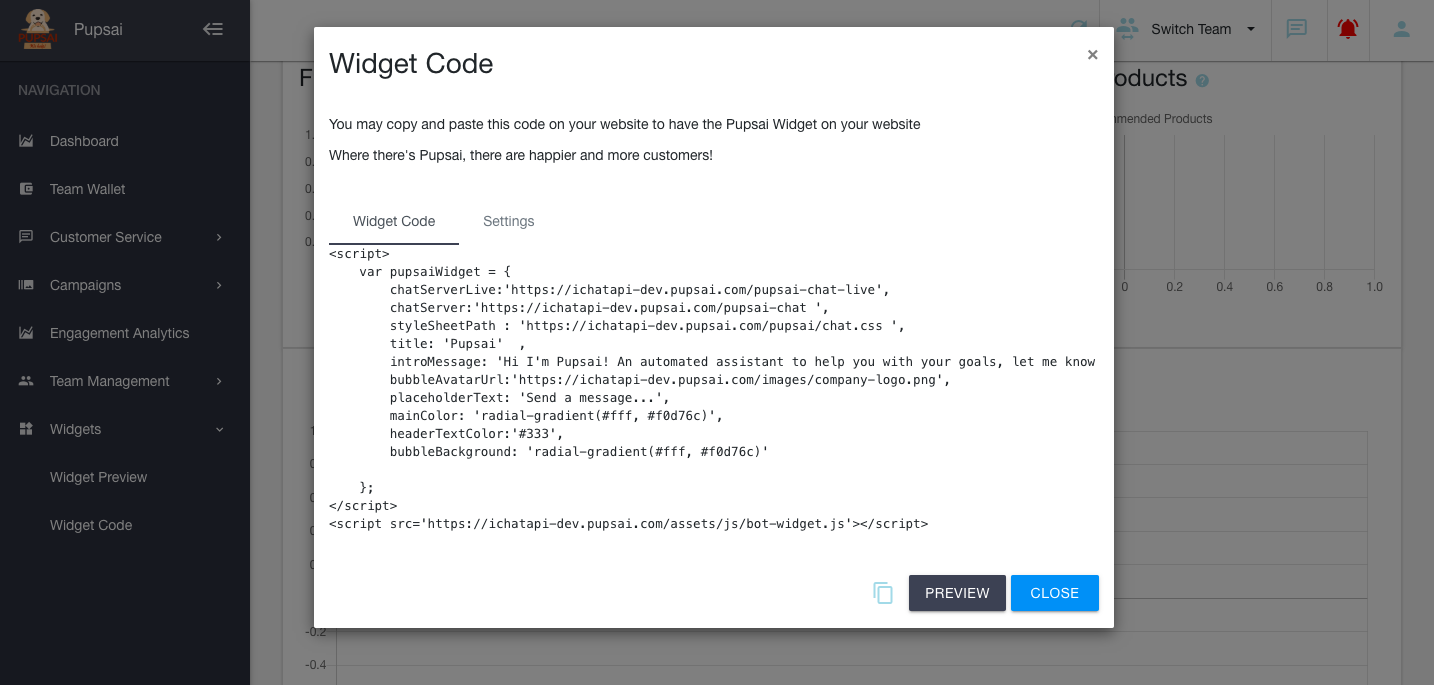Click the copy code clipboard icon

[883, 593]
